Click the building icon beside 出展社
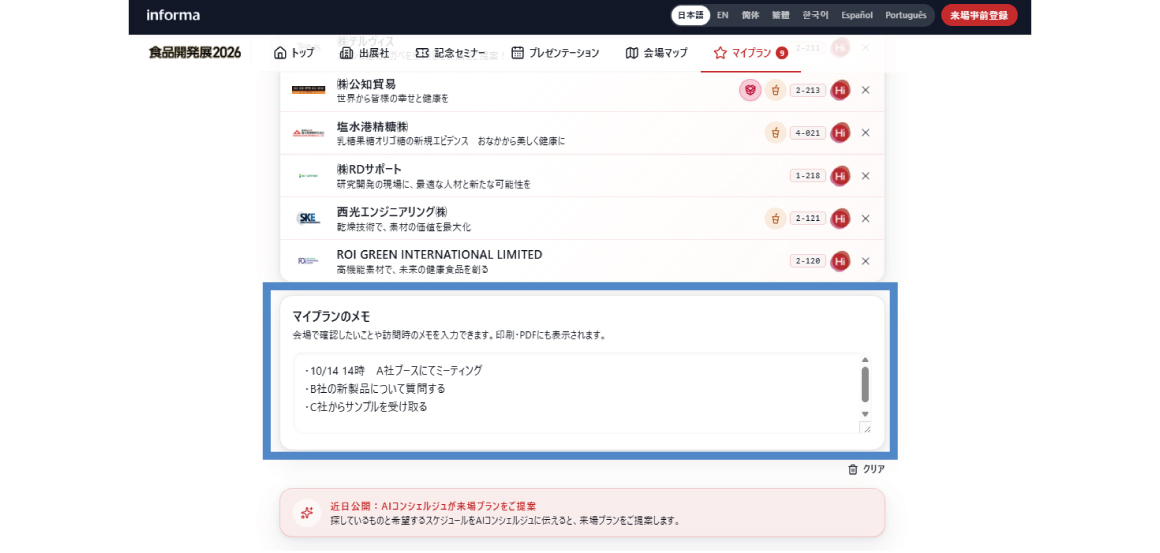Image resolution: width=1160 pixels, height=553 pixels. pyautogui.click(x=345, y=52)
